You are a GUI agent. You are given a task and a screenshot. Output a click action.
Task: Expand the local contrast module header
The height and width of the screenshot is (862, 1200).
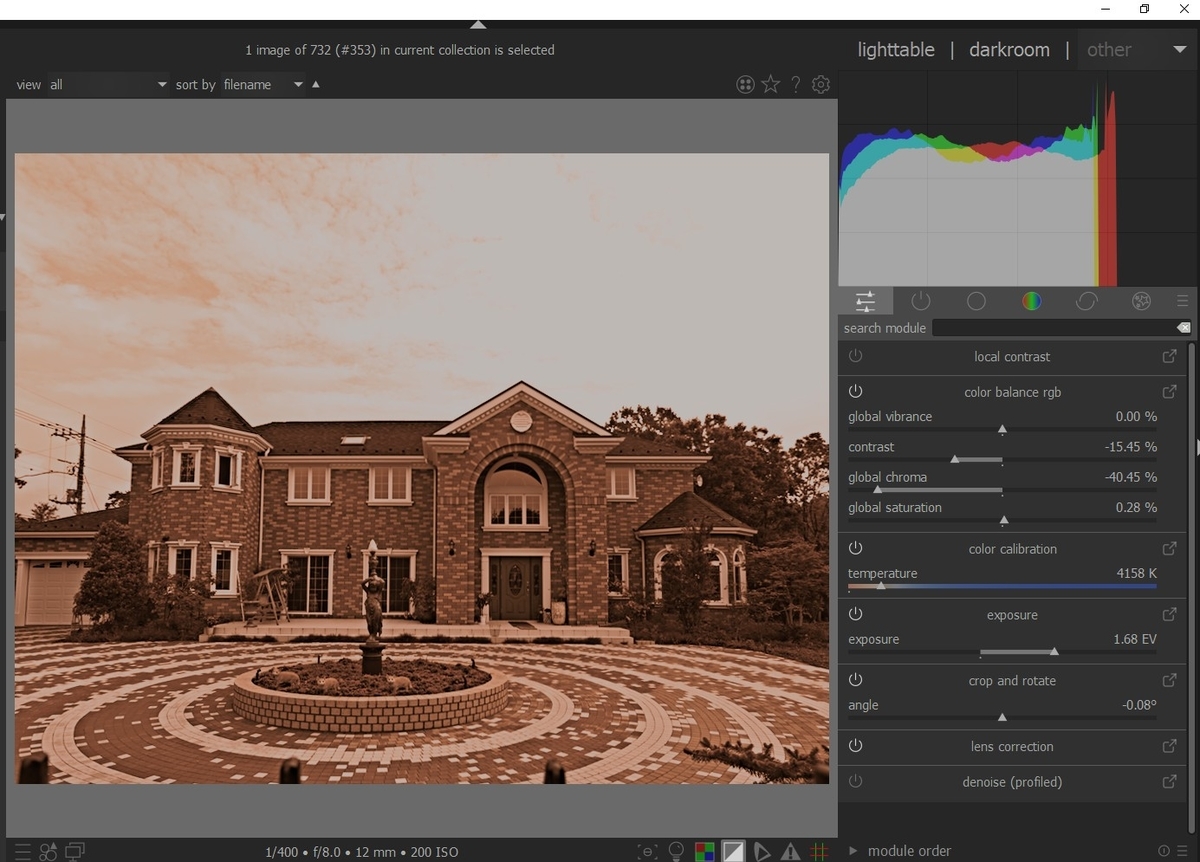[x=1012, y=357]
